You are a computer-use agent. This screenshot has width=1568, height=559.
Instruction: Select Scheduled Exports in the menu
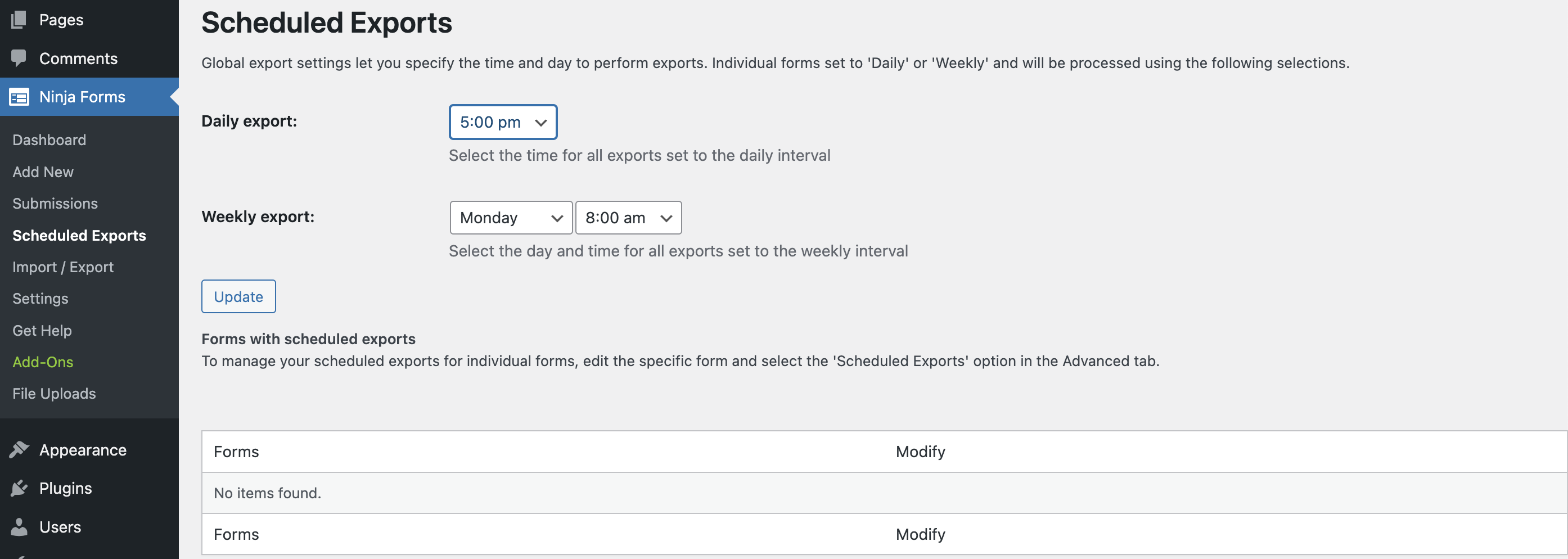79,235
